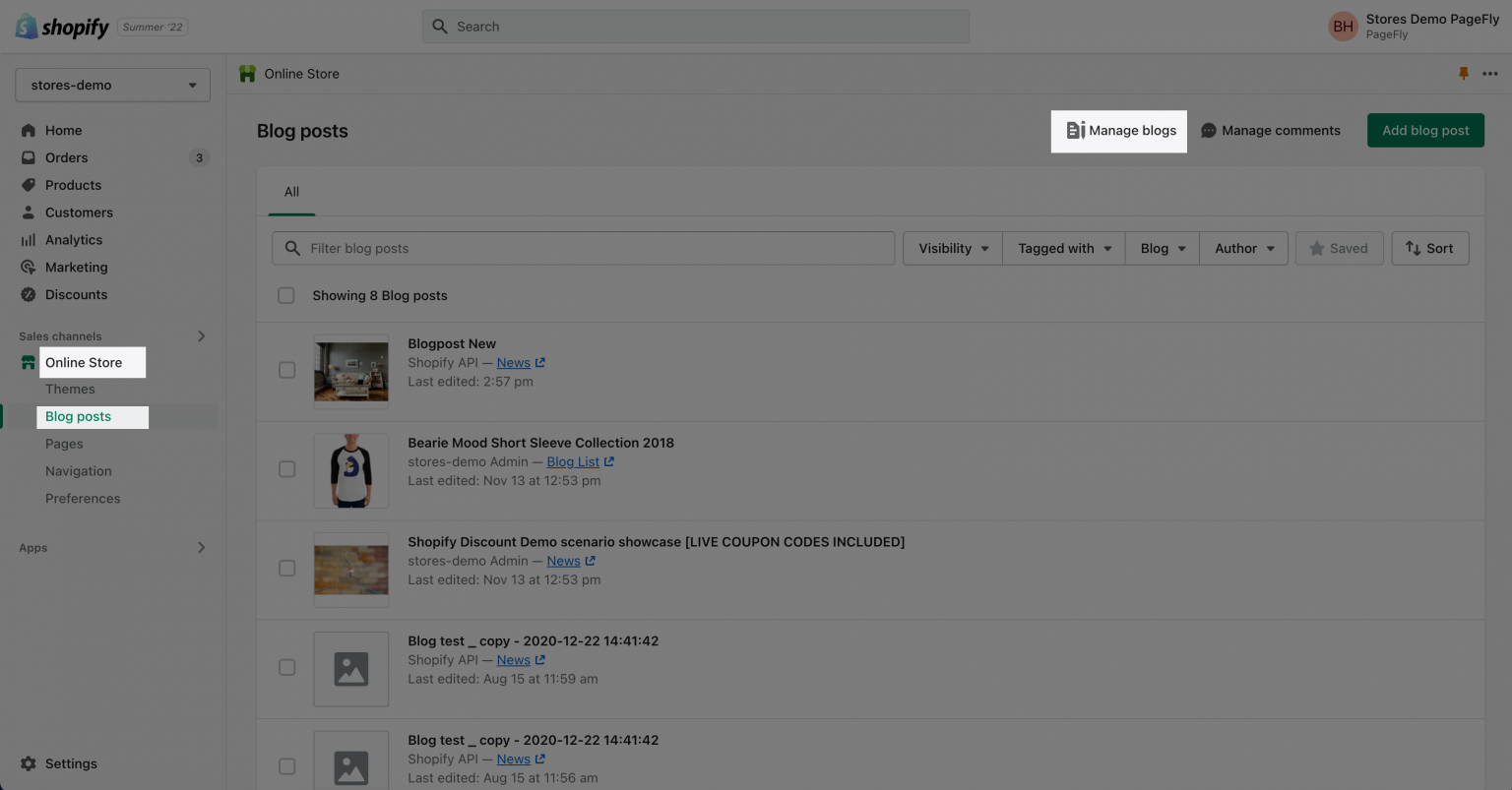
Task: Open Pages in the sidebar
Action: coord(64,444)
